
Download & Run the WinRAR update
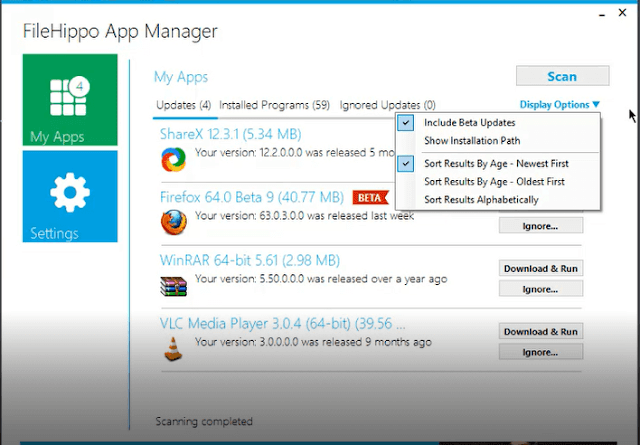click(541, 268)
